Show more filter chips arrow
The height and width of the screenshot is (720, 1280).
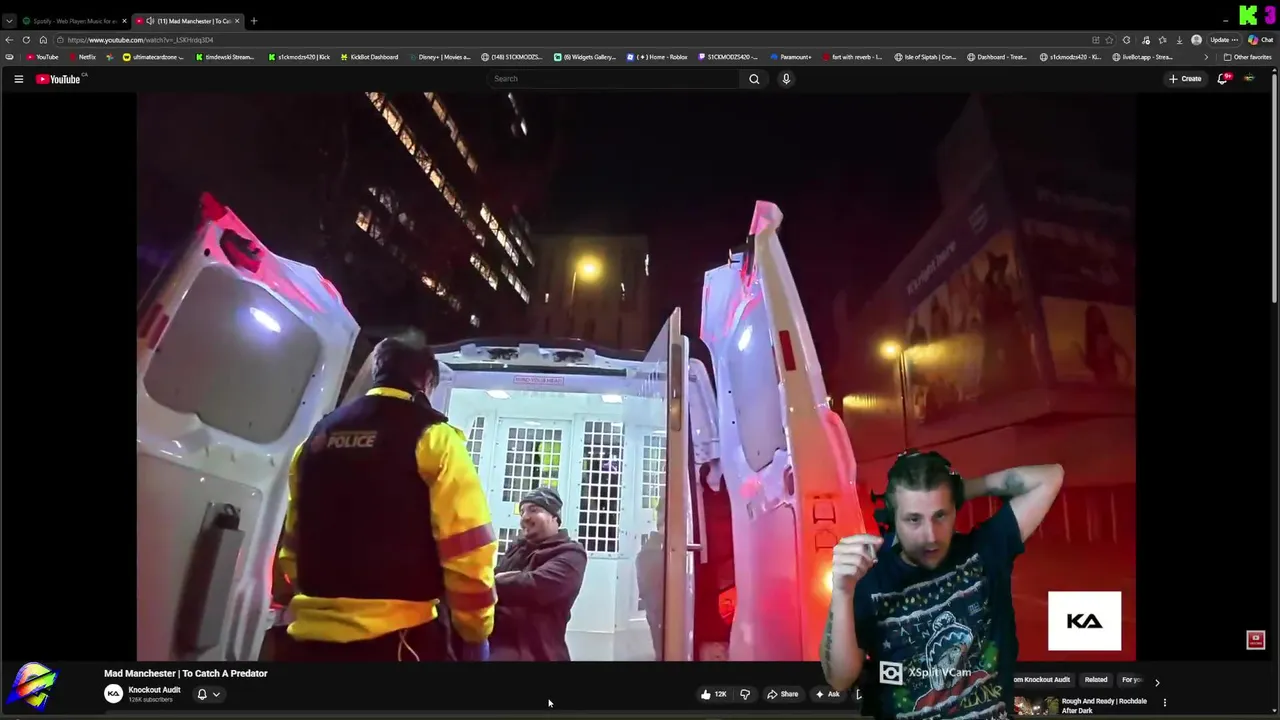(1157, 682)
